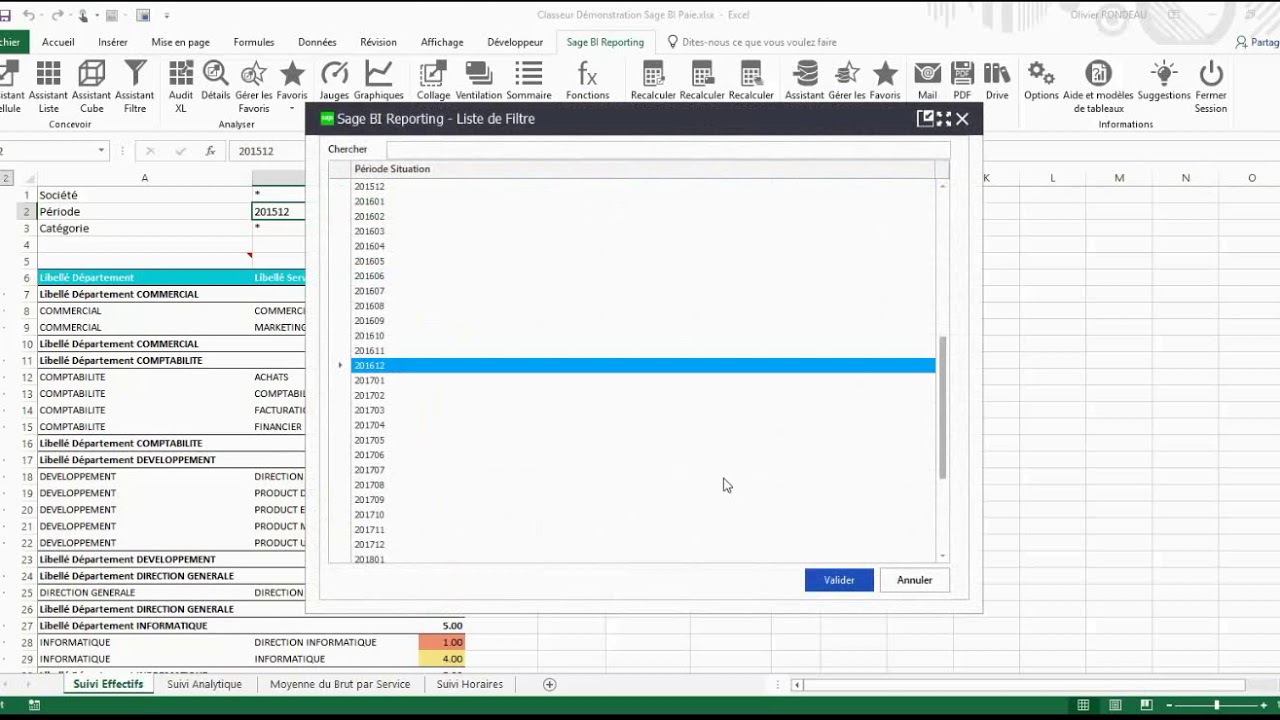1280x720 pixels.
Task: Switch to Suivi Horaires sheet tab
Action: pyautogui.click(x=469, y=684)
